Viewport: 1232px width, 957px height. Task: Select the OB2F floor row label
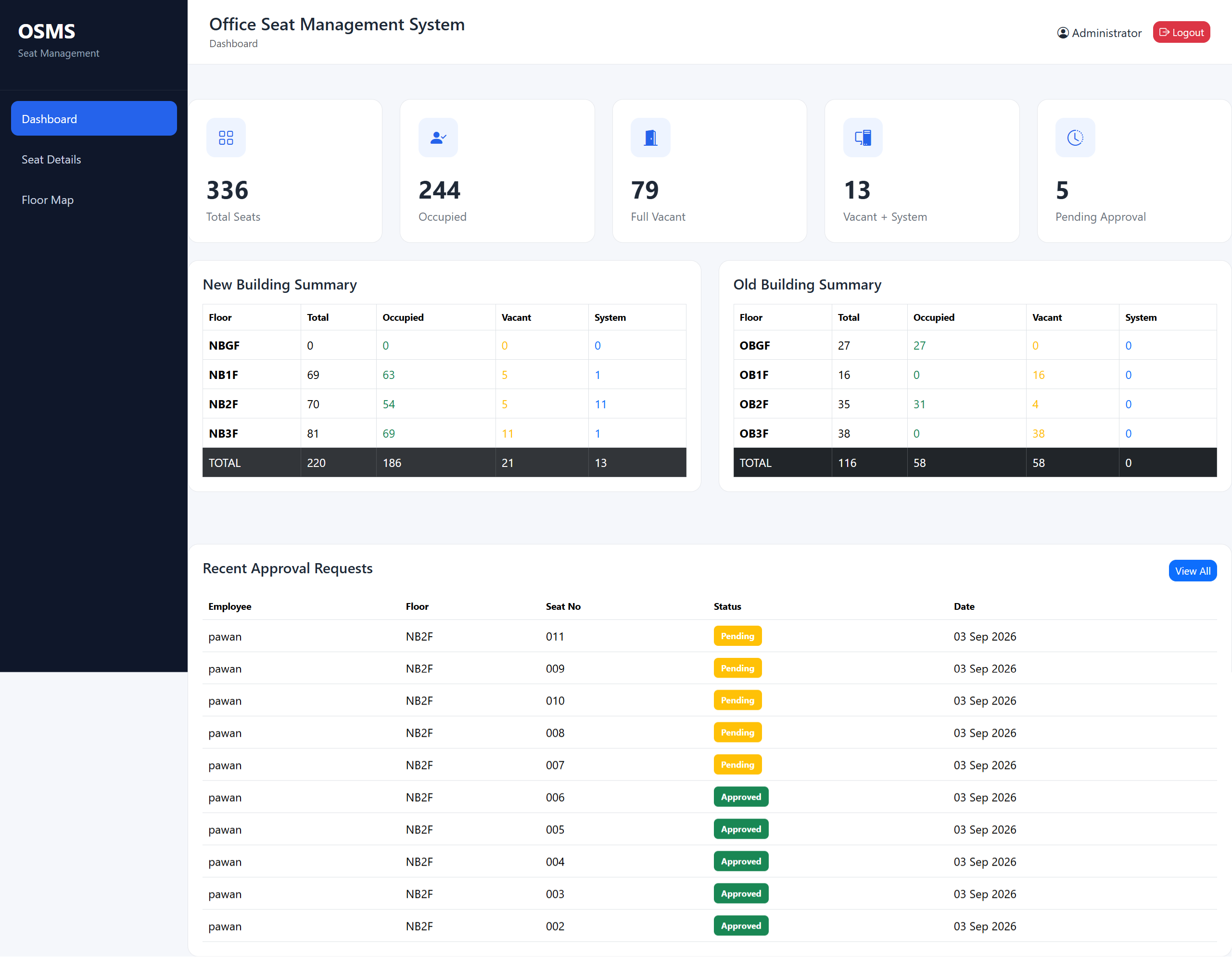754,404
